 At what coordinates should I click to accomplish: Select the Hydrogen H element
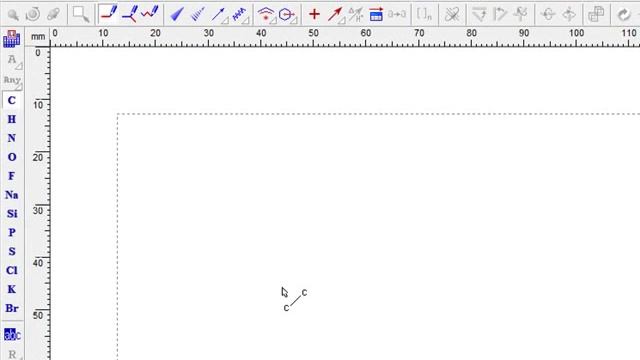click(12, 119)
